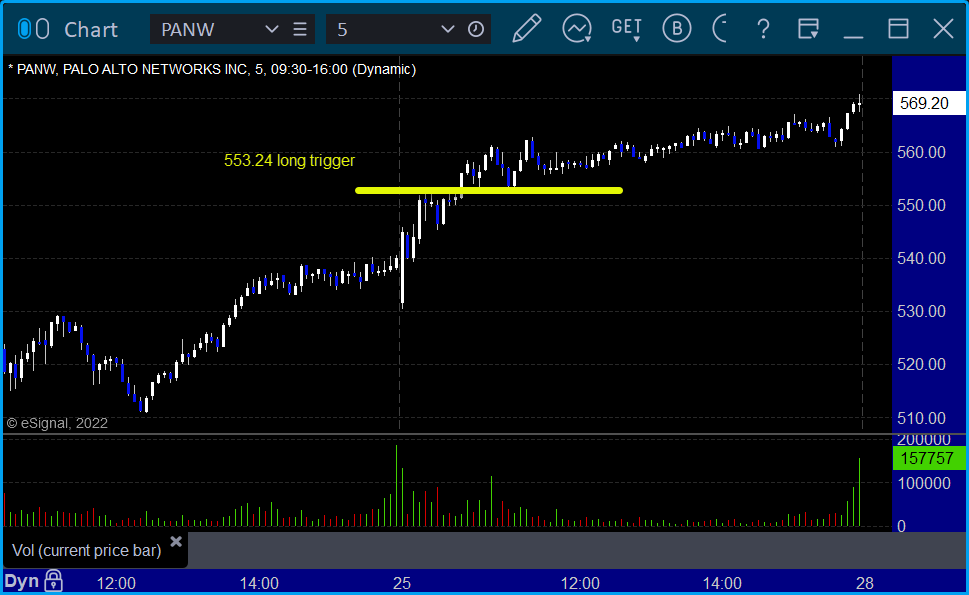Open the symbol list menu icon
969x595 pixels.
(300, 29)
